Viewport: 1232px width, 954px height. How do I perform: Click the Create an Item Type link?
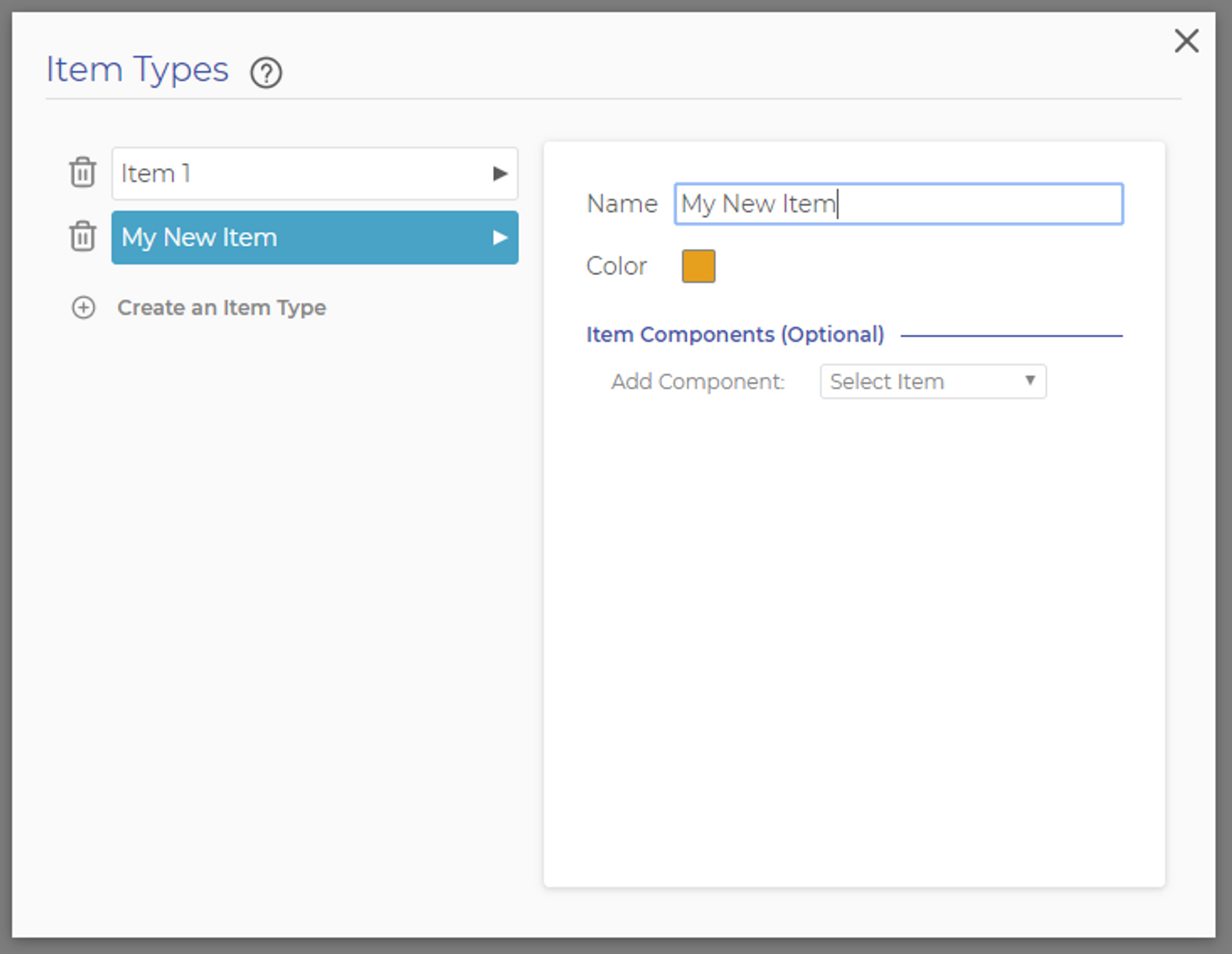pyautogui.click(x=221, y=307)
